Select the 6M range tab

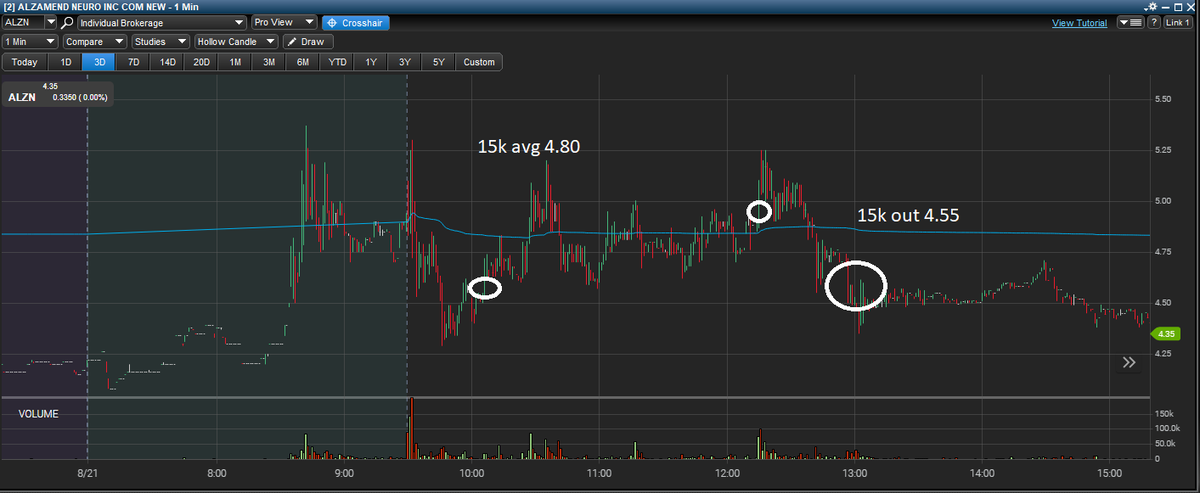point(303,62)
